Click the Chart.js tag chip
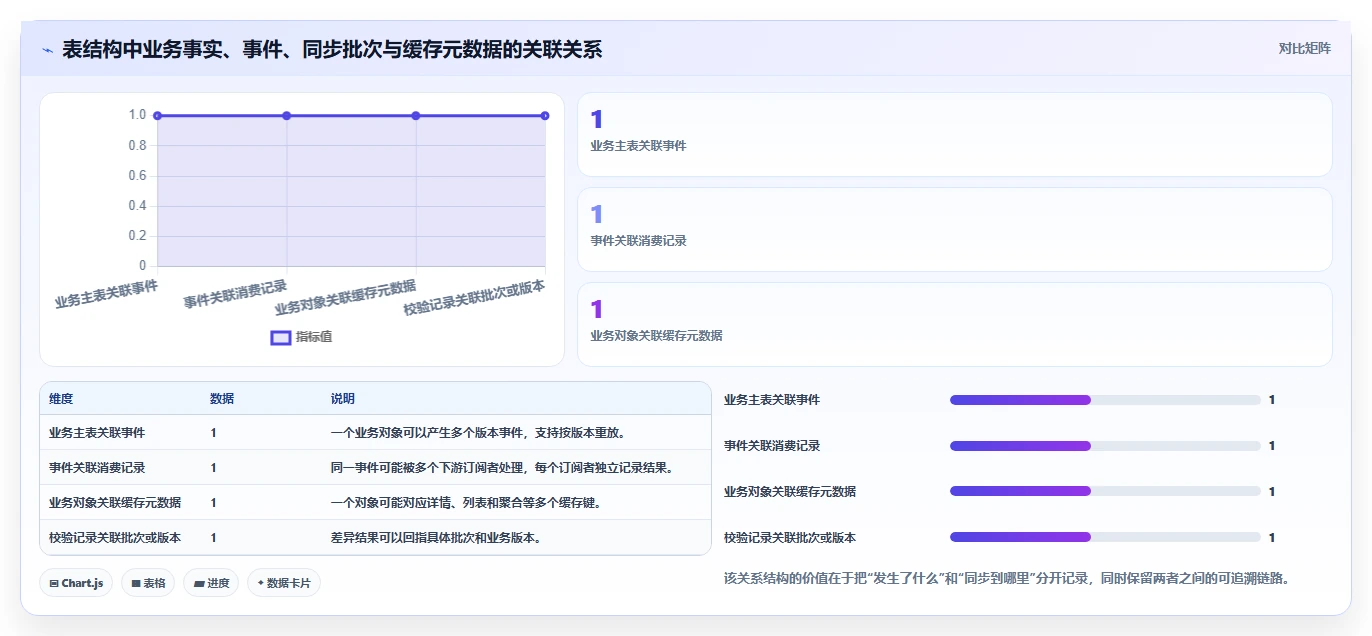The image size is (1372, 636). 76,583
